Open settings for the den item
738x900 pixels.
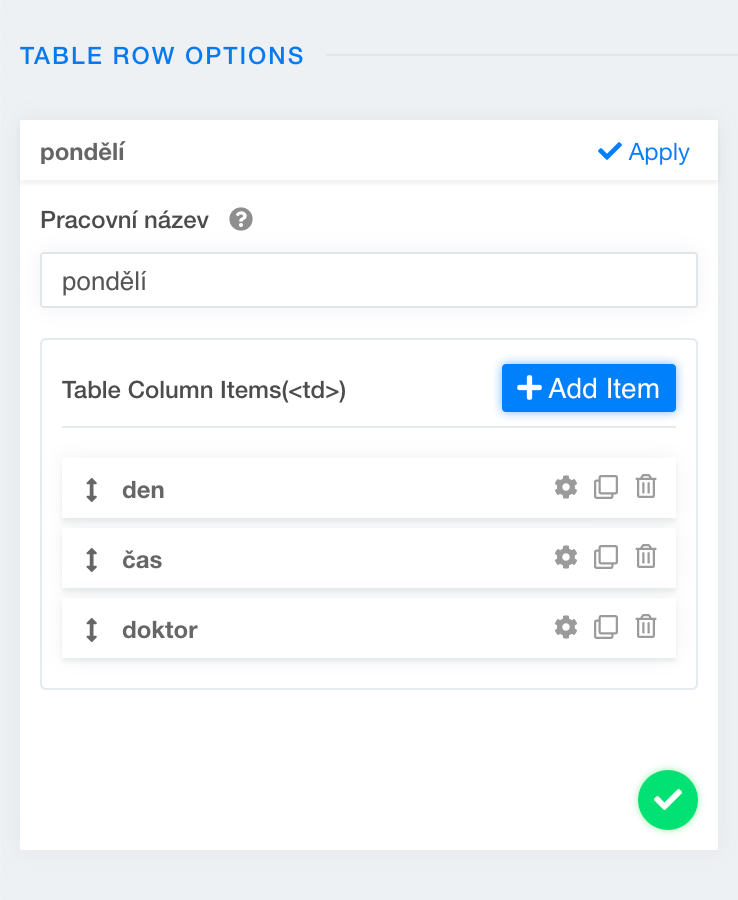click(566, 487)
